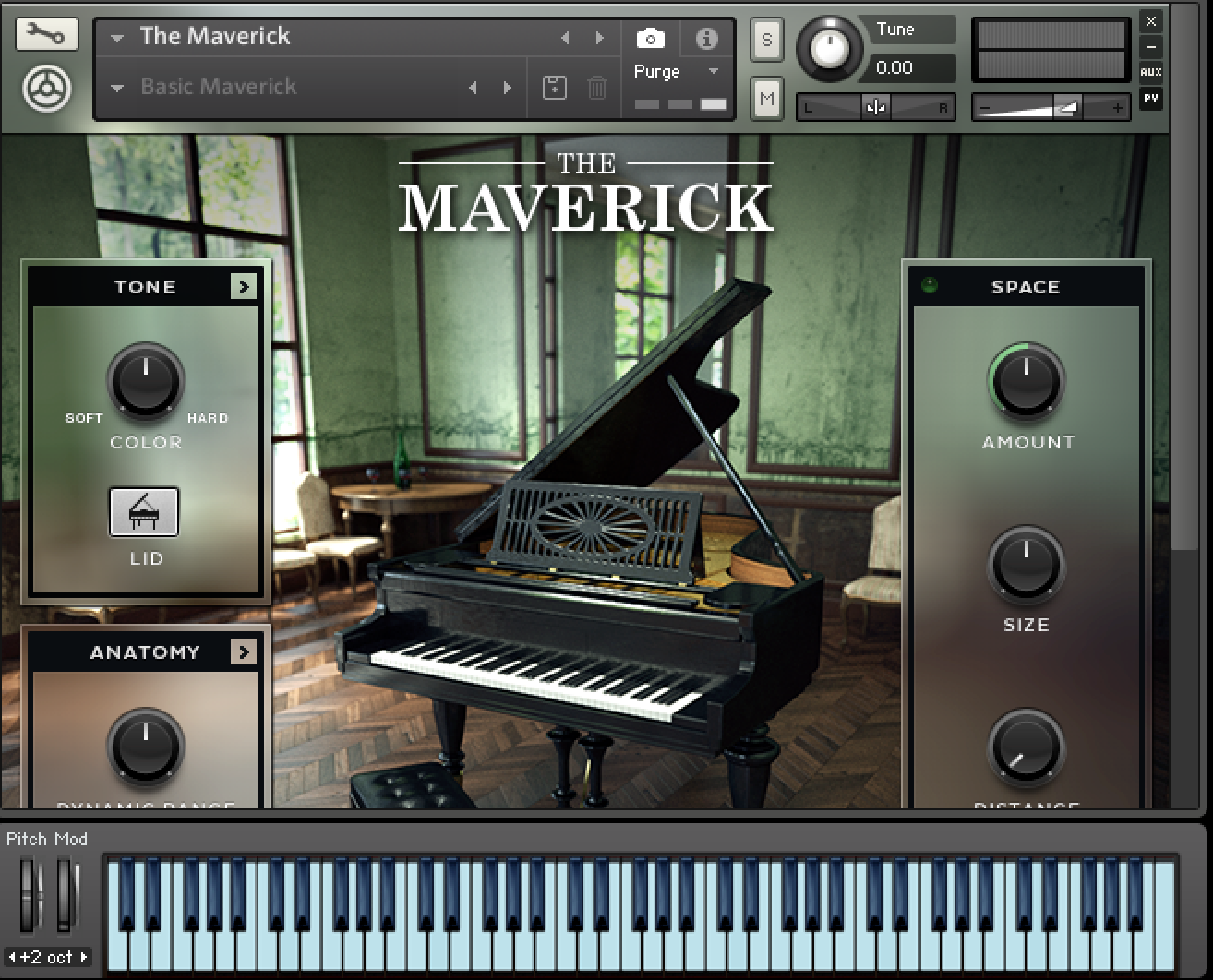Viewport: 1213px width, 980px height.
Task: Click the Native Instruments logo icon
Action: click(47, 90)
